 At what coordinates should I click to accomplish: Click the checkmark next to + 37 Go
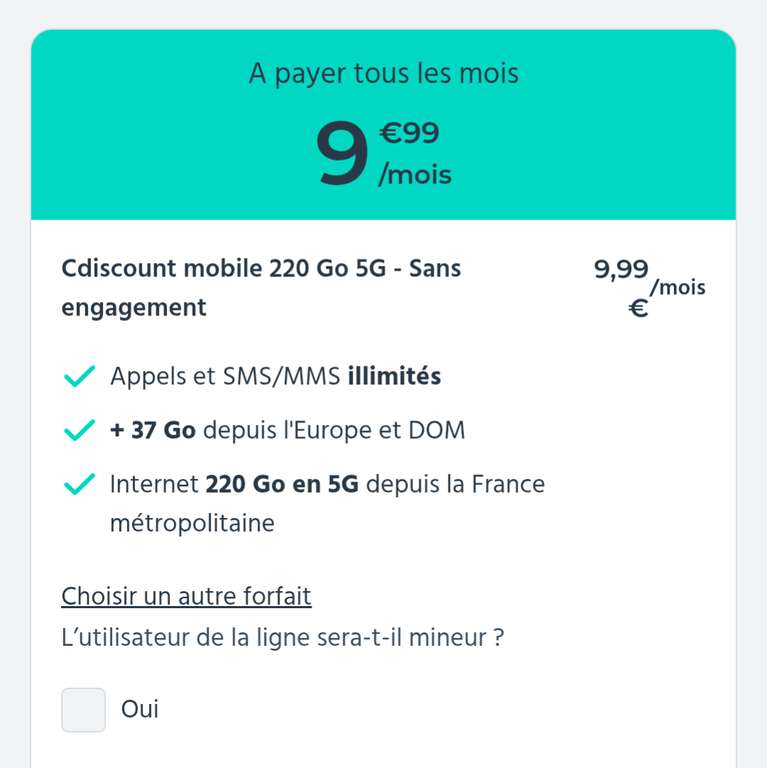[x=79, y=431]
